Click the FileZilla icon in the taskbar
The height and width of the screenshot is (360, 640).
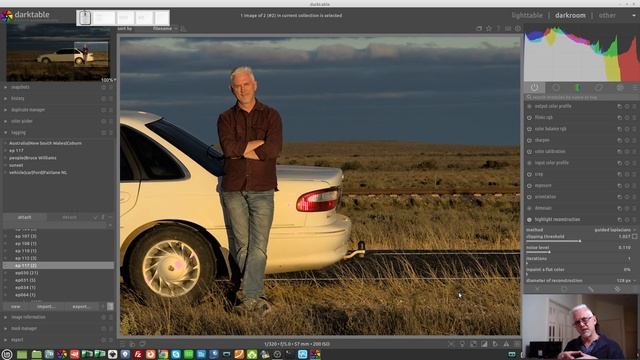138,354
